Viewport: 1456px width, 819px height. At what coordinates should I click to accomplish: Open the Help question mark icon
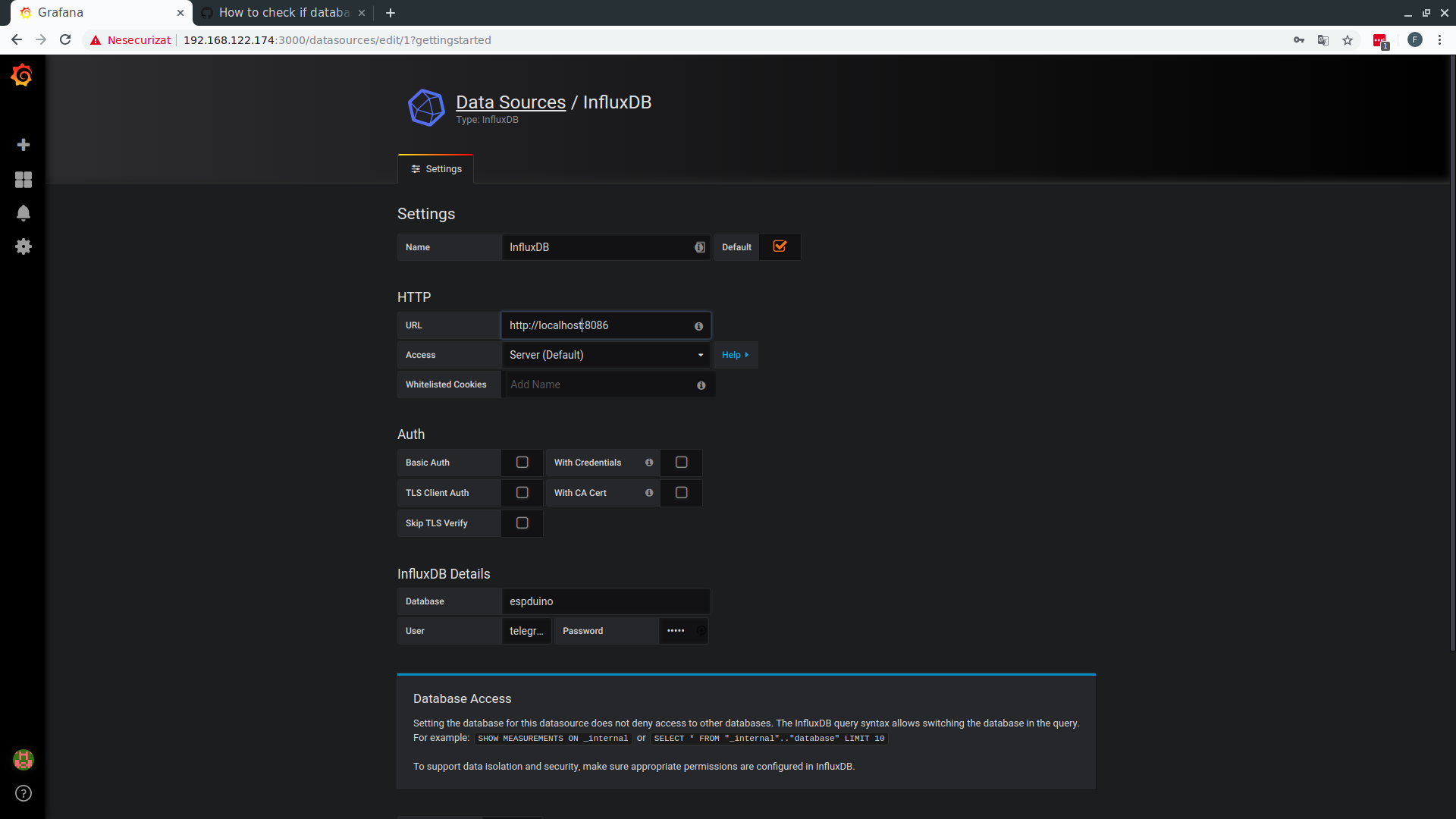(24, 793)
